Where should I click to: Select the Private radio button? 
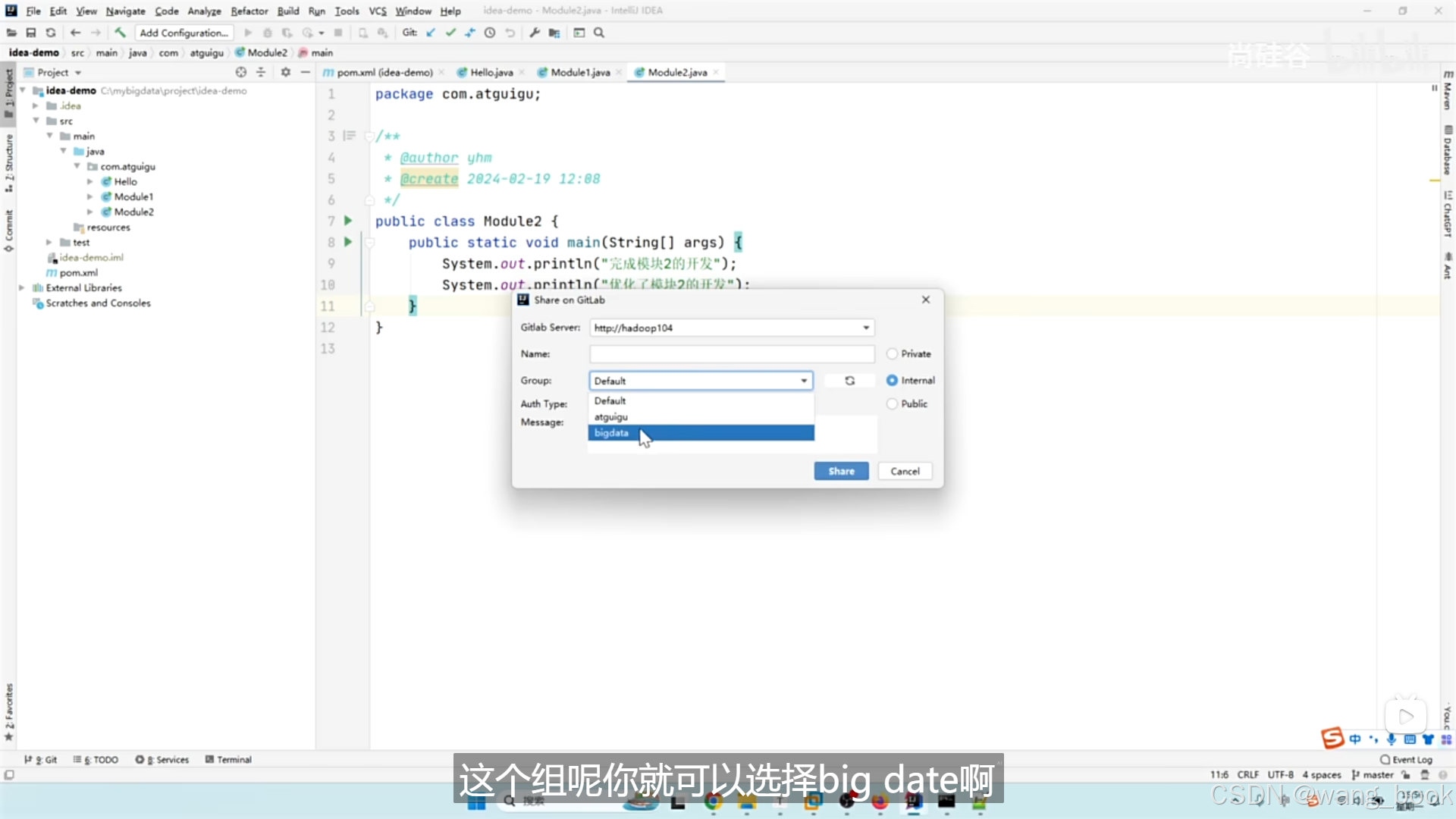click(x=892, y=354)
